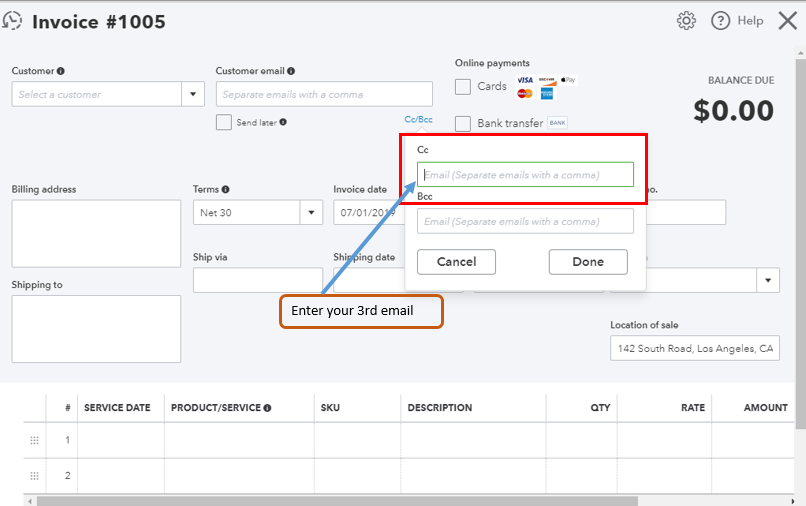The image size is (806, 506).
Task: Click the Send later info icon
Action: [x=283, y=122]
